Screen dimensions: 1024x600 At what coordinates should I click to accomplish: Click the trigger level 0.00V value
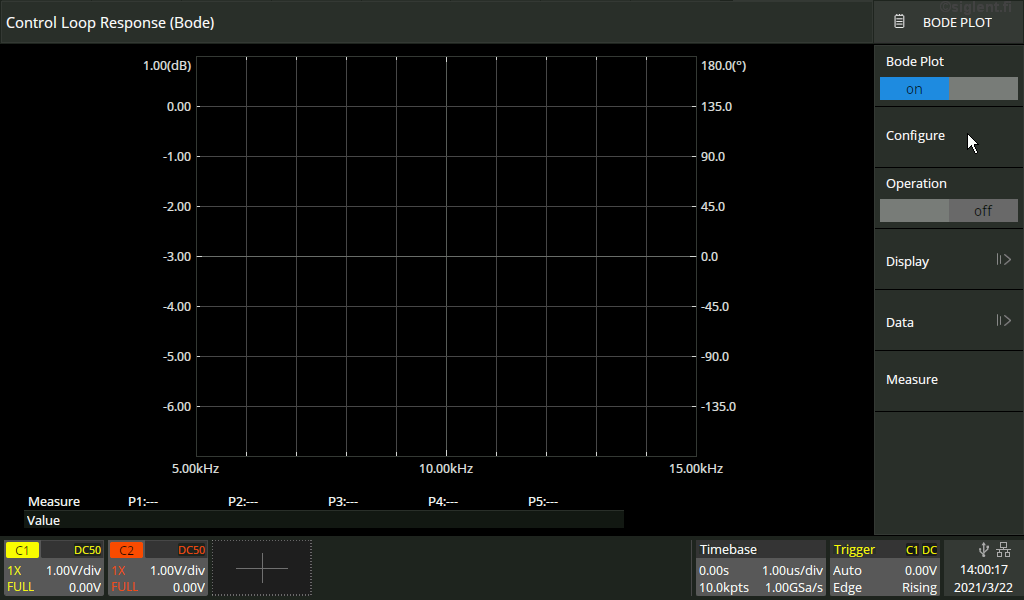[x=921, y=570]
